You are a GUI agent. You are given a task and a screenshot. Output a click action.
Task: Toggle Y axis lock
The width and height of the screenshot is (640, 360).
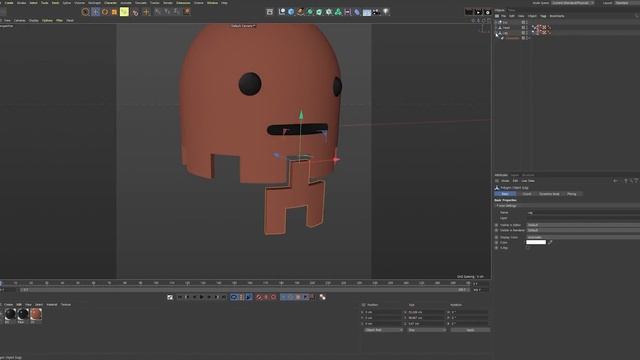tap(167, 12)
